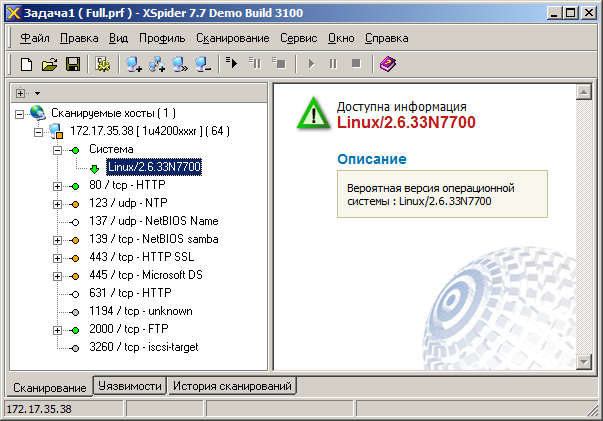The width and height of the screenshot is (603, 421).
Task: Open the Сервис menu
Action: (x=298, y=38)
